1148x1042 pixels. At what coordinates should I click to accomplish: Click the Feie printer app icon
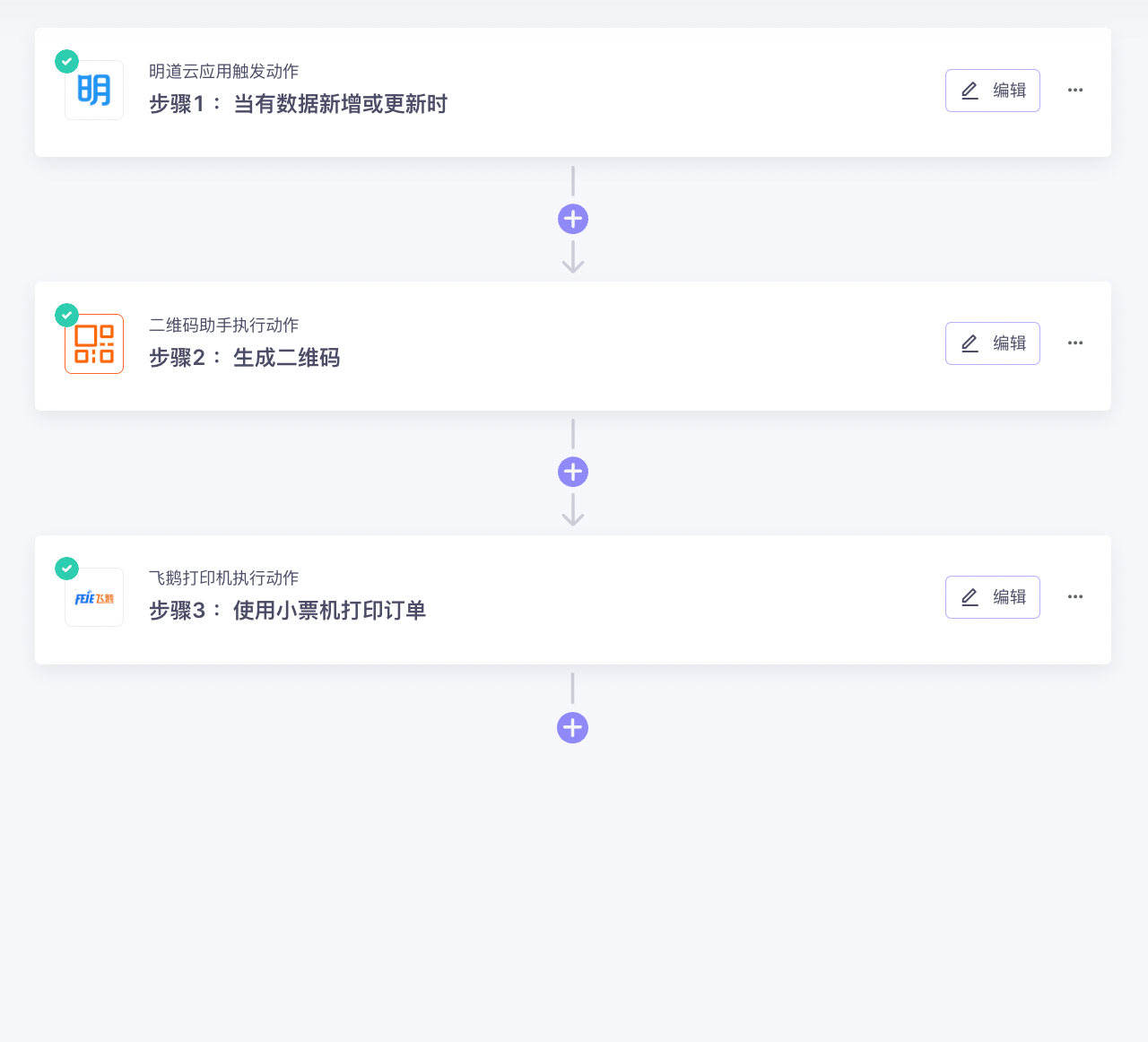pos(94,597)
